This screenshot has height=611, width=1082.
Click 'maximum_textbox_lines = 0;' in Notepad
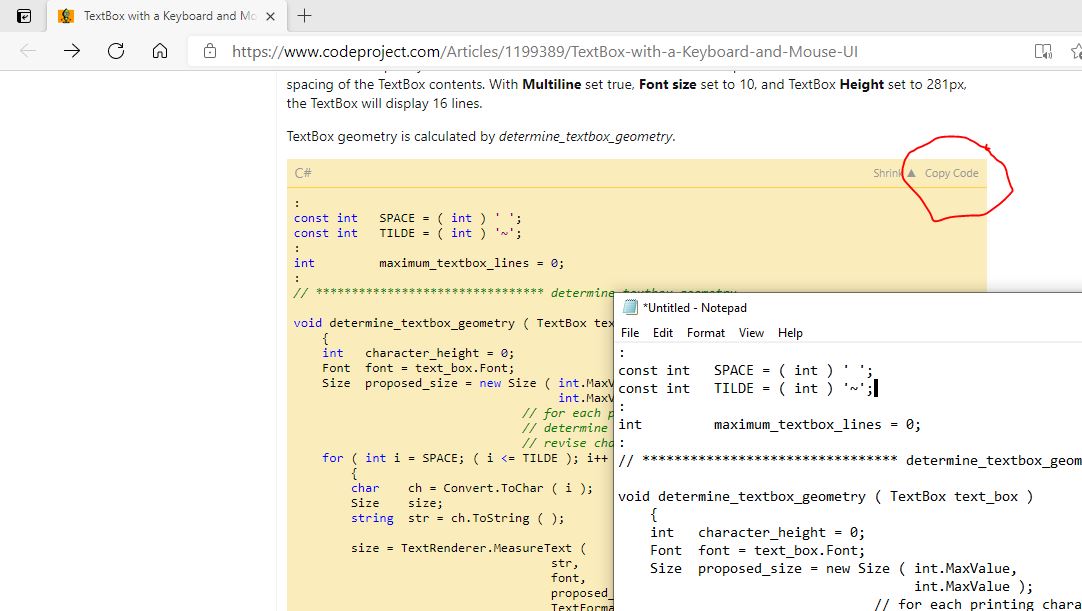click(x=817, y=425)
